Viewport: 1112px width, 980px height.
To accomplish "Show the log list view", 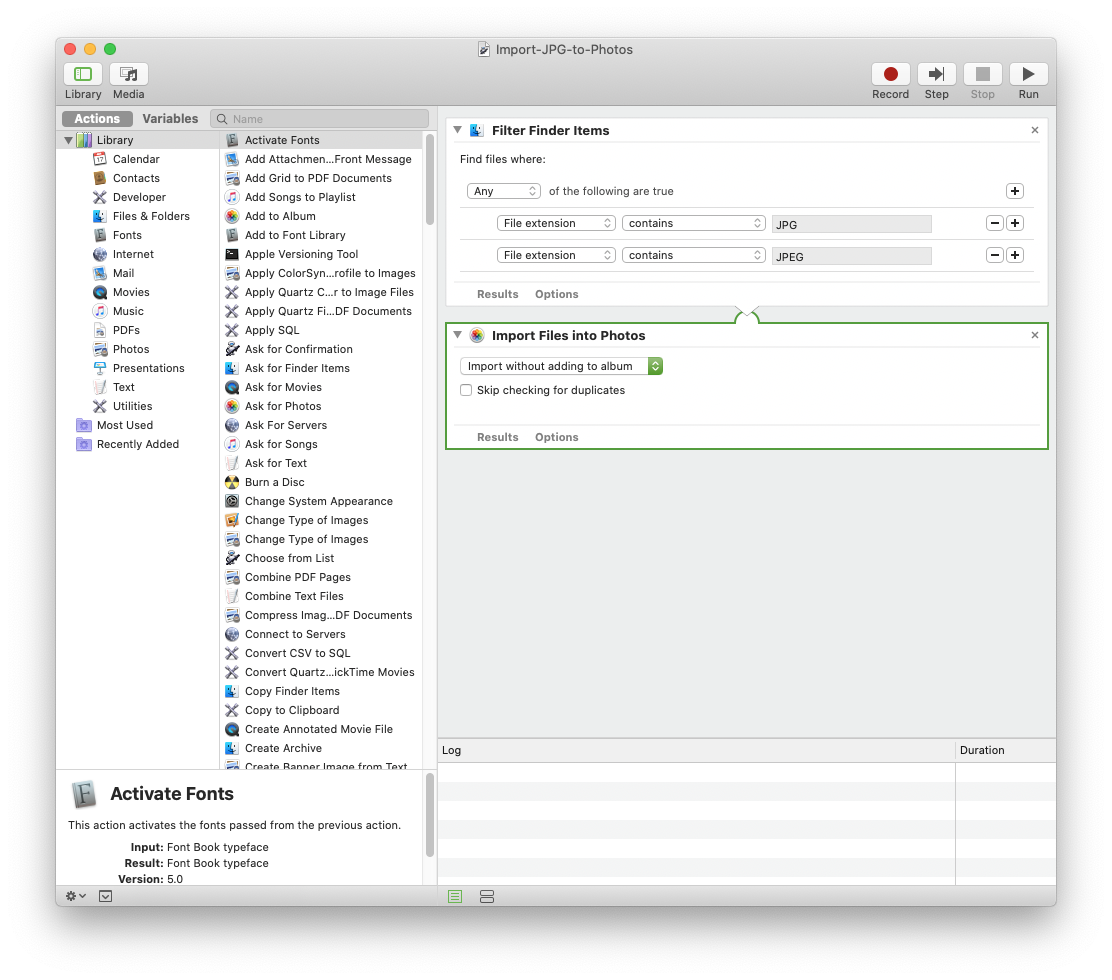I will 455,897.
